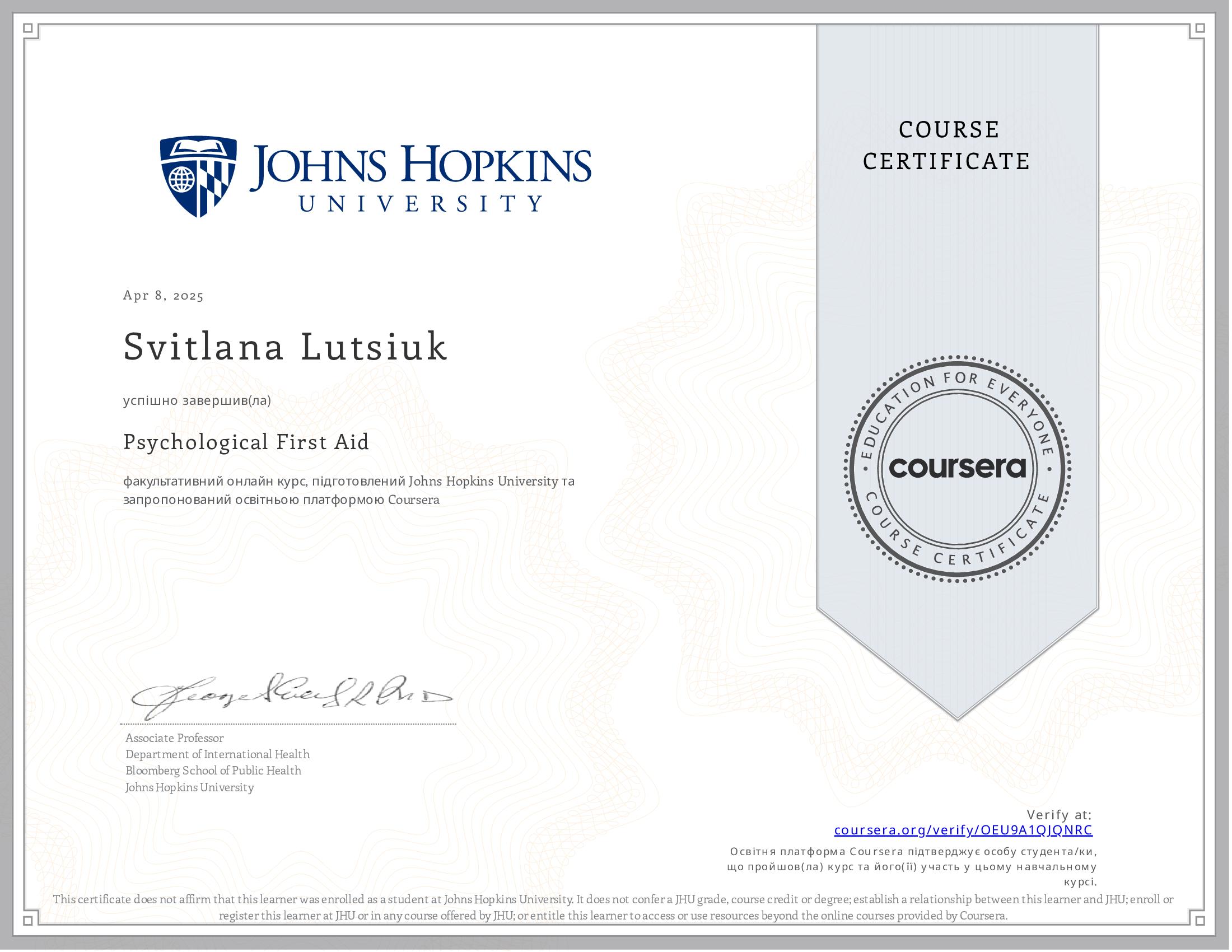Click the COURSE CERTIFICATE ribbon heading
The width and height of the screenshot is (1232, 952).
(946, 146)
